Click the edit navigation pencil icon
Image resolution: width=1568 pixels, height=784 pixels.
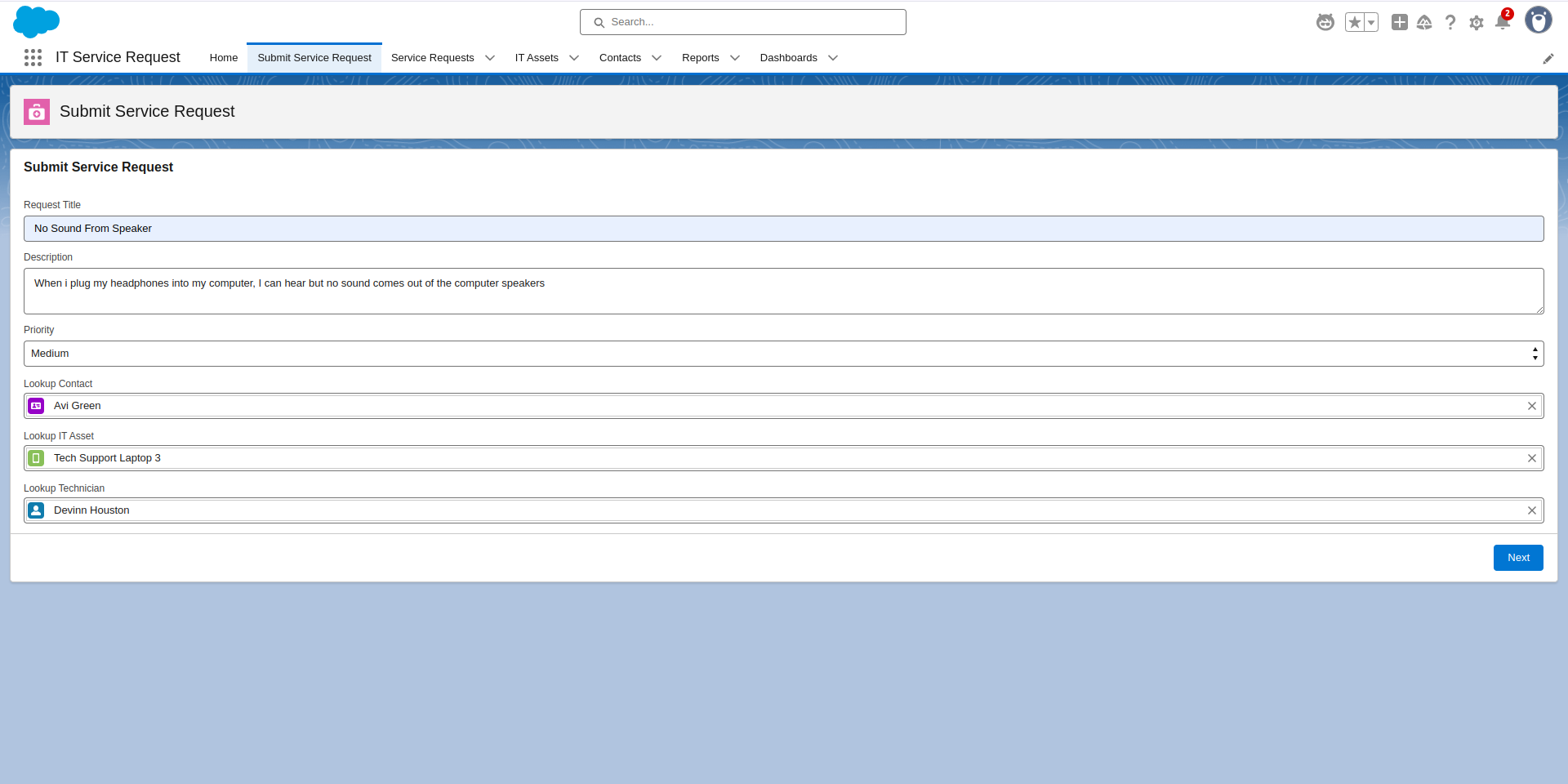1548,58
